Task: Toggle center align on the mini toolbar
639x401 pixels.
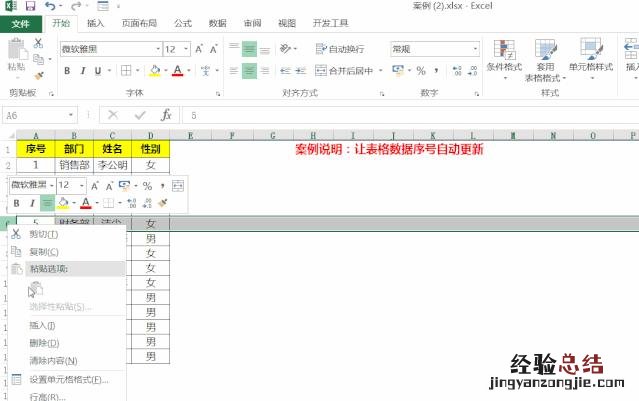Action: pyautogui.click(x=47, y=203)
